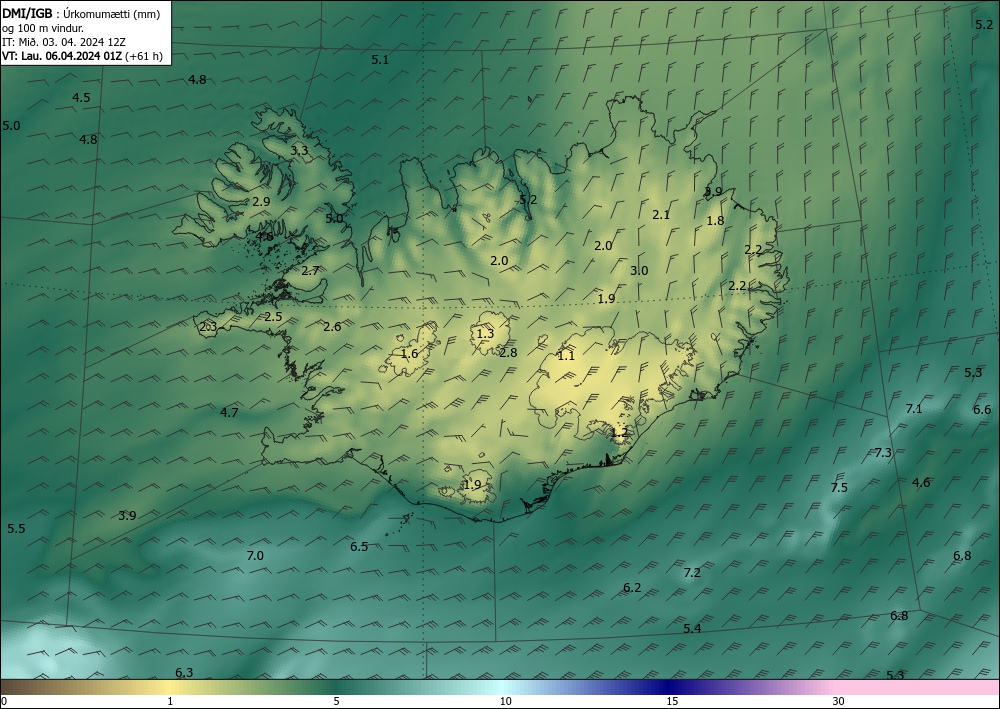The width and height of the screenshot is (1000, 709).
Task: Click the 2.7 value on the map
Action: (x=310, y=271)
